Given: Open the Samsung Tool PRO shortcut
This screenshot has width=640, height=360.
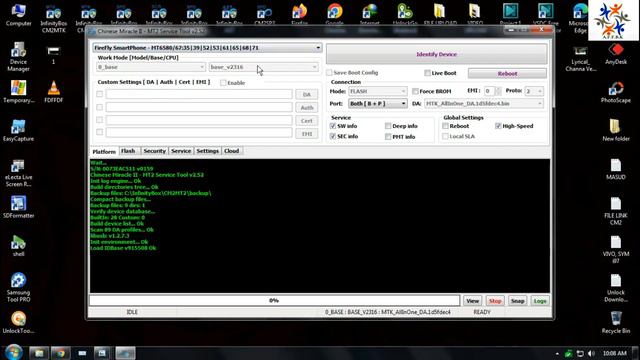Looking at the screenshot, I should coord(18,288).
